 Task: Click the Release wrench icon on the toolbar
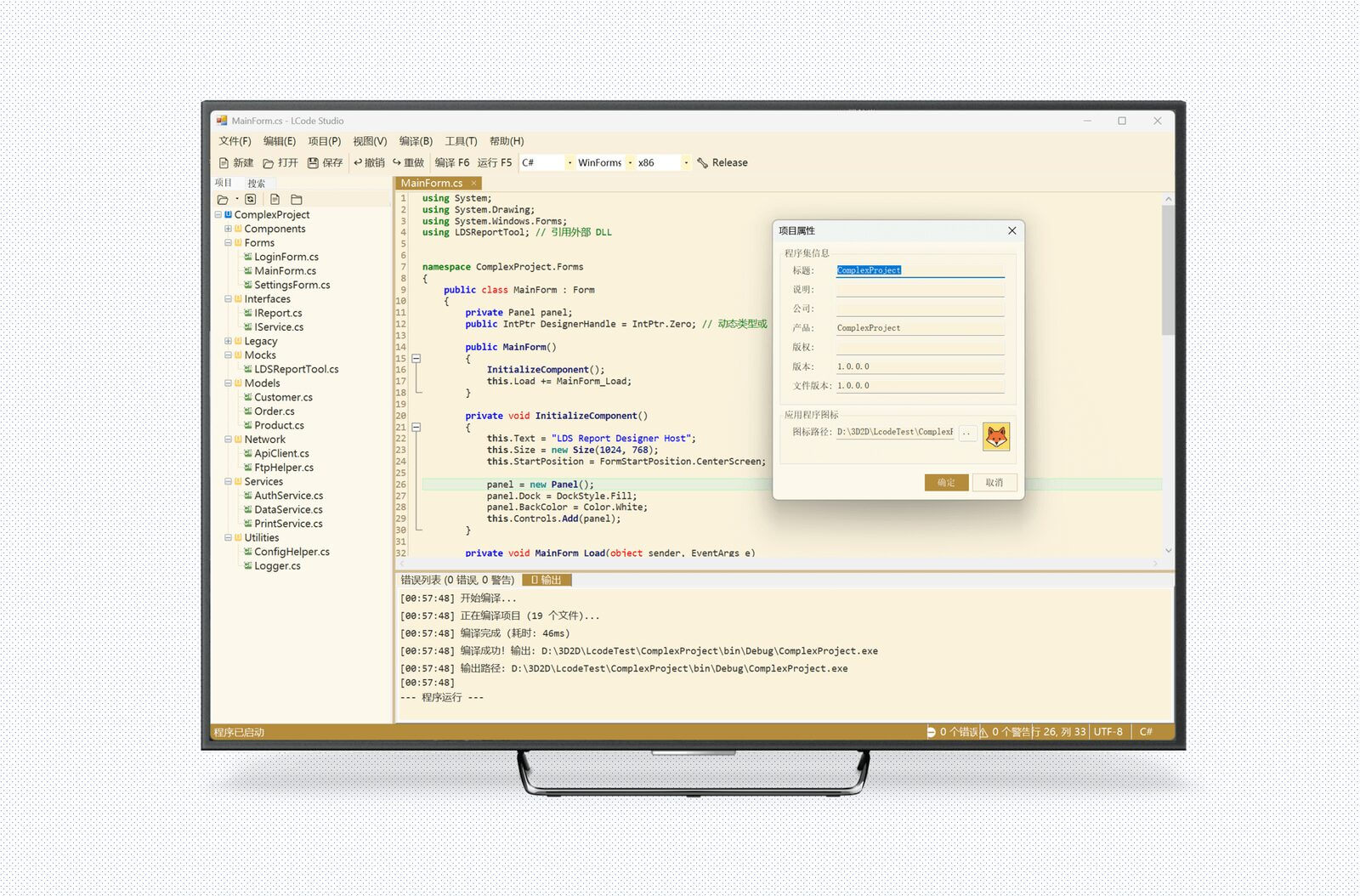click(701, 162)
